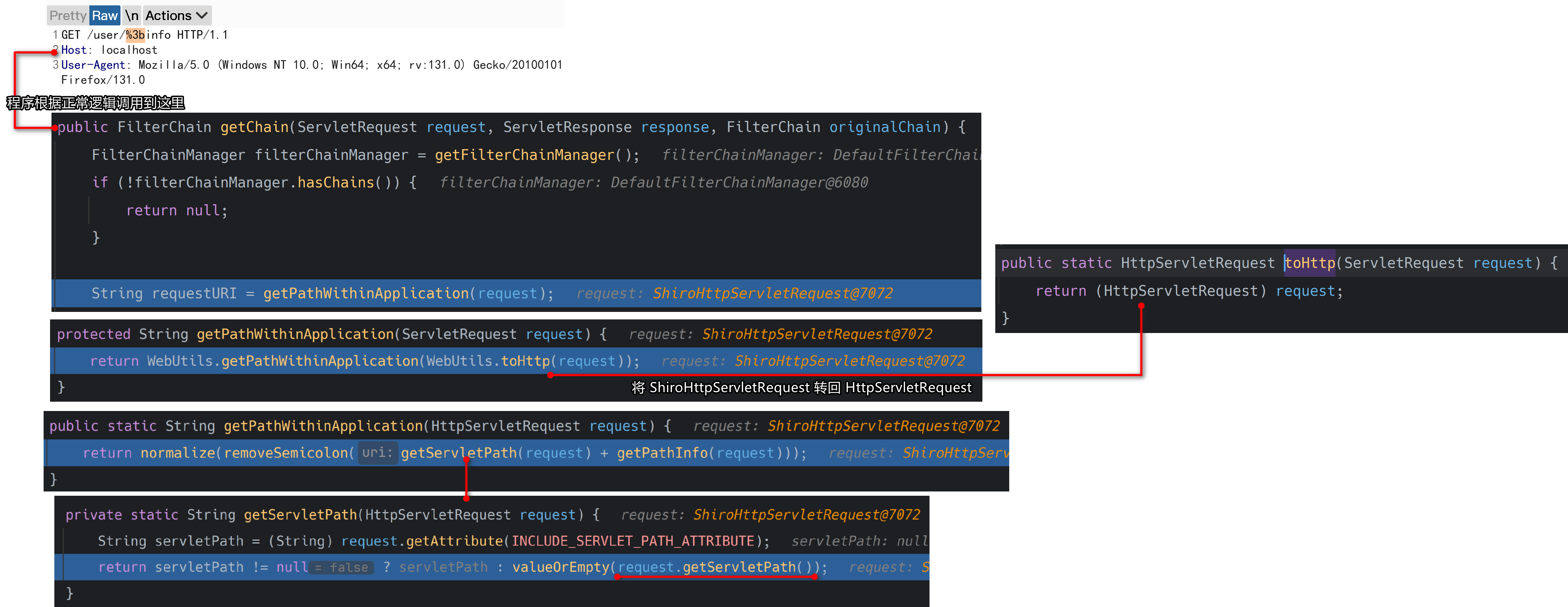
Task: Click the toHttp method name in static declaration
Action: click(1309, 263)
